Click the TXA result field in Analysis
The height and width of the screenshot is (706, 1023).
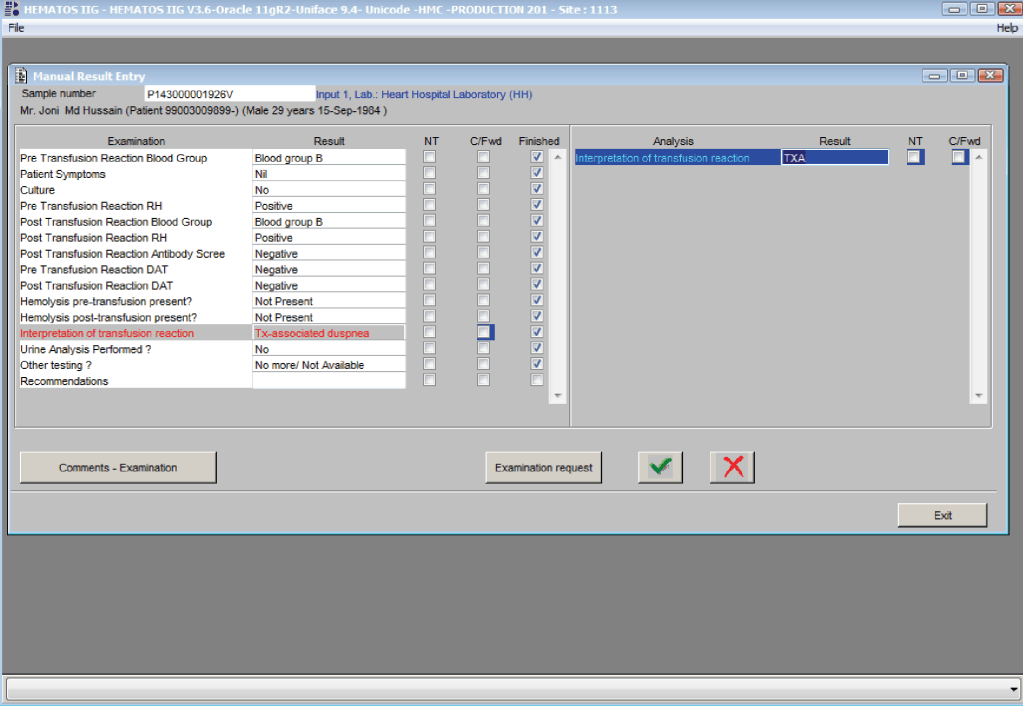coord(834,158)
